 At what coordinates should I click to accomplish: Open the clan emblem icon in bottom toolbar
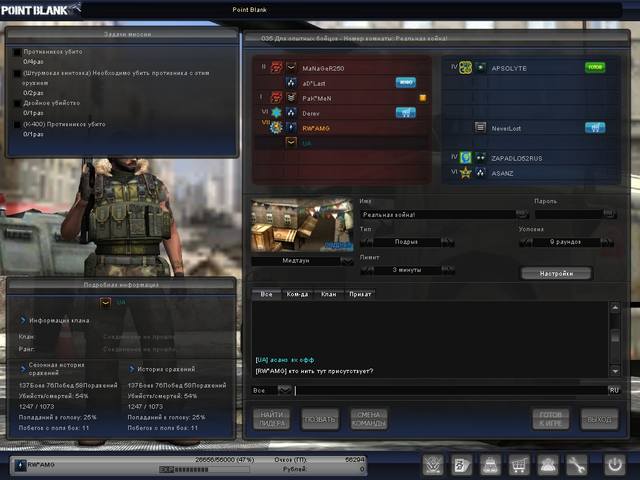[x=433, y=464]
